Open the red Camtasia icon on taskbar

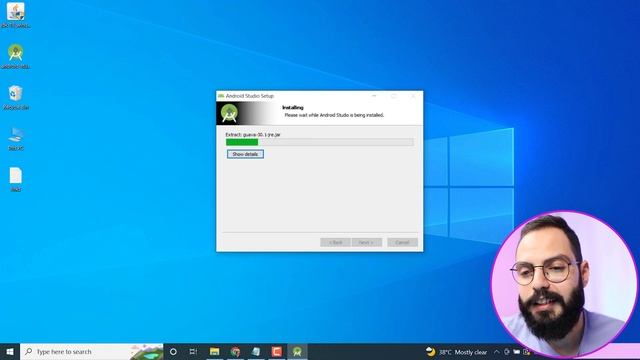click(x=277, y=351)
